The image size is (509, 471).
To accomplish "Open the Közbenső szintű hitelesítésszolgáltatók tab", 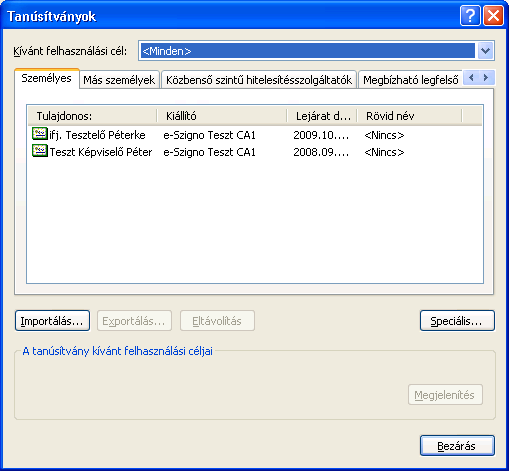I will coord(259,80).
